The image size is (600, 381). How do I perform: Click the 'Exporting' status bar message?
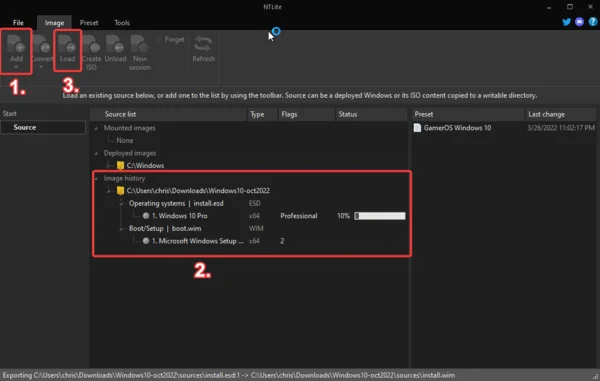[x=229, y=375]
